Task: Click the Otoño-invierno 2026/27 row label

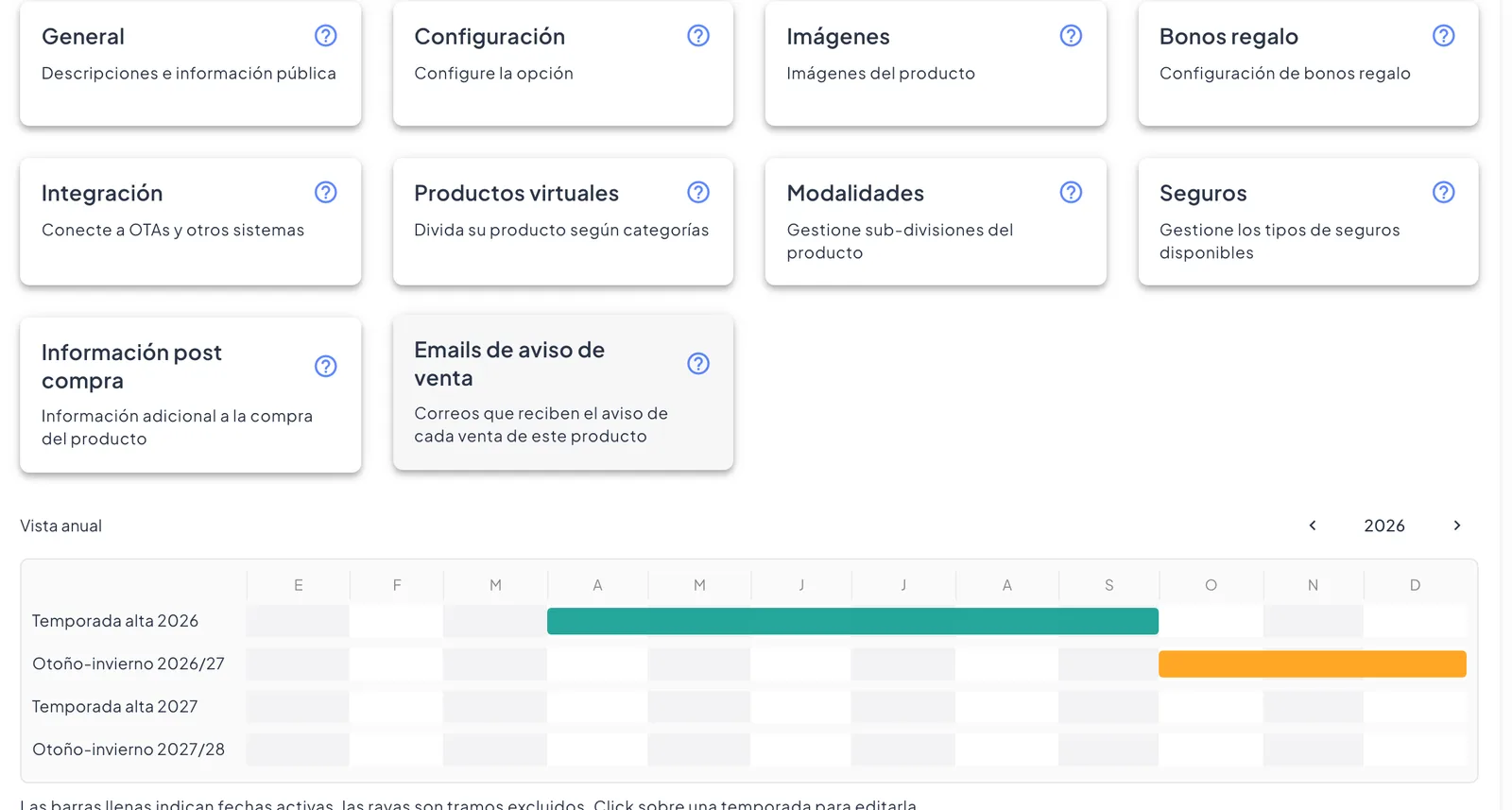Action: [x=129, y=664]
